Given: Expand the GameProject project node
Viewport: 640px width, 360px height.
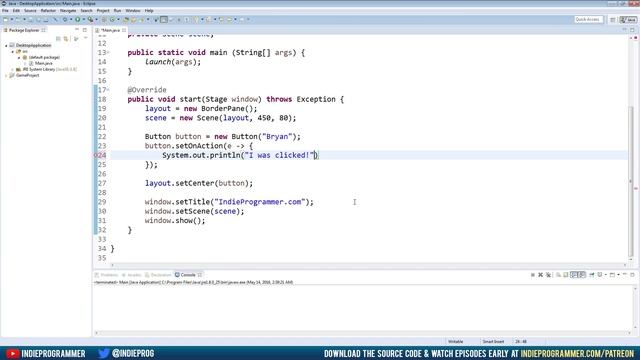Looking at the screenshot, I should coord(6,76).
